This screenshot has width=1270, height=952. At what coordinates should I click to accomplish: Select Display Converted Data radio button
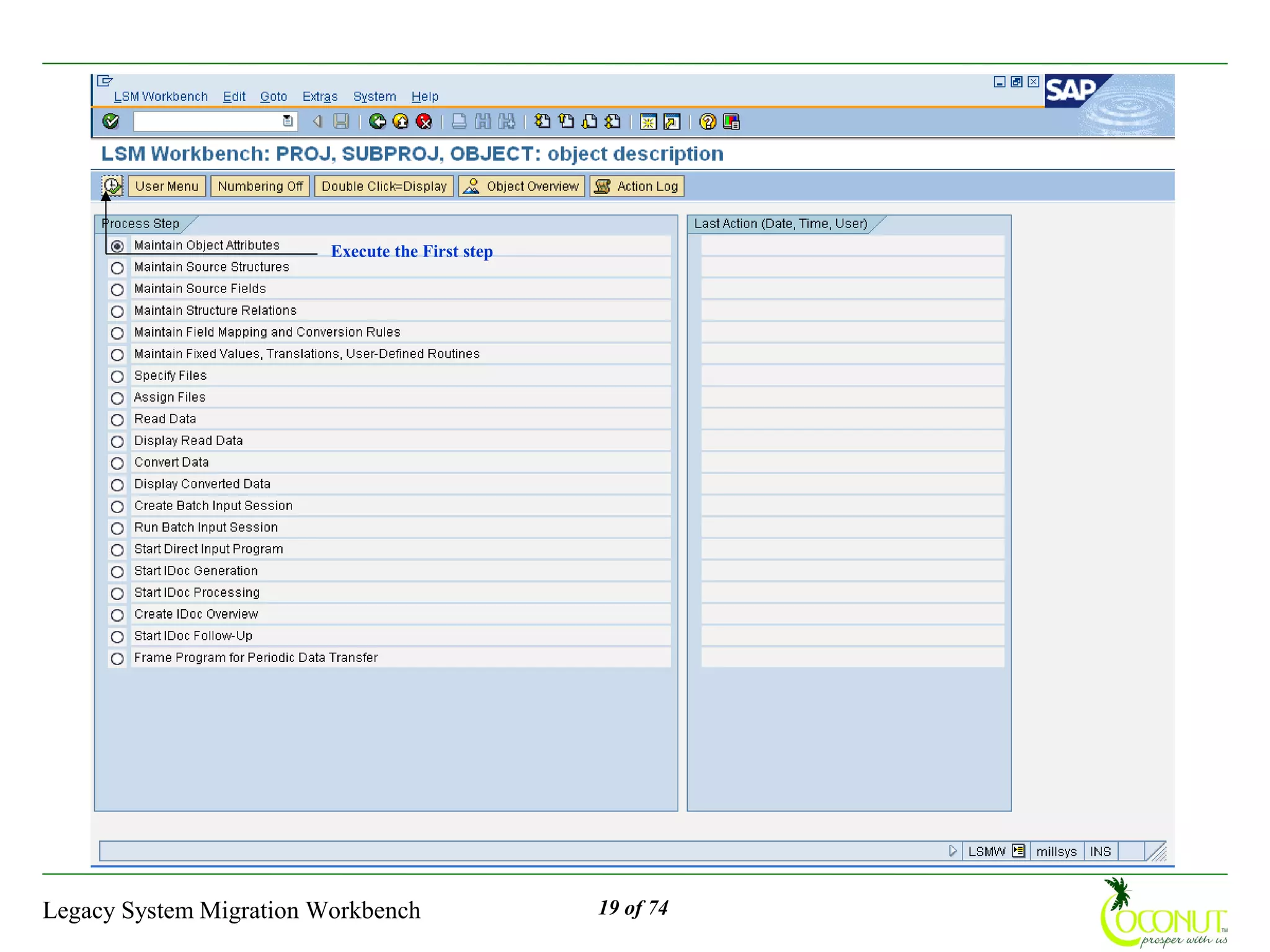(x=117, y=485)
